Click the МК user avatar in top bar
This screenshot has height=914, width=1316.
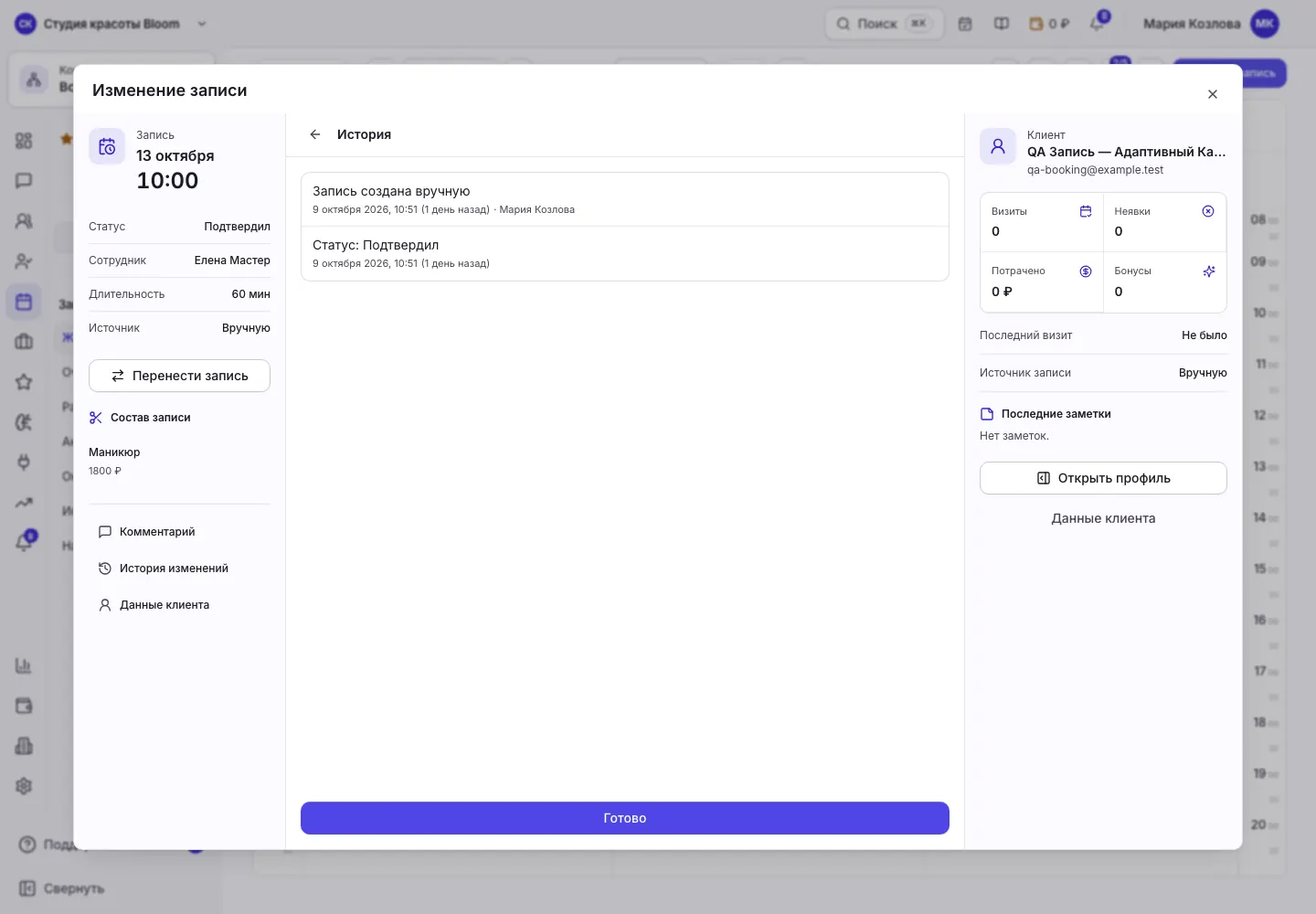click(x=1265, y=24)
